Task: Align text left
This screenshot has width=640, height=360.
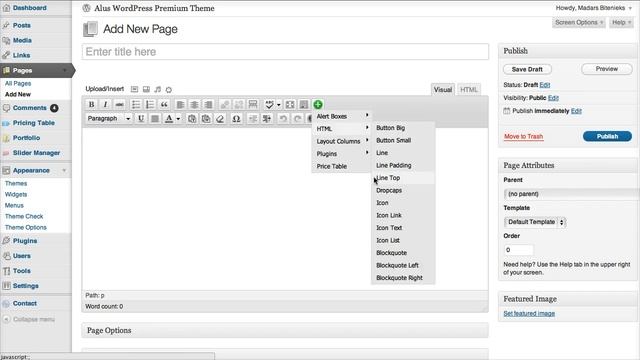Action: pos(180,104)
